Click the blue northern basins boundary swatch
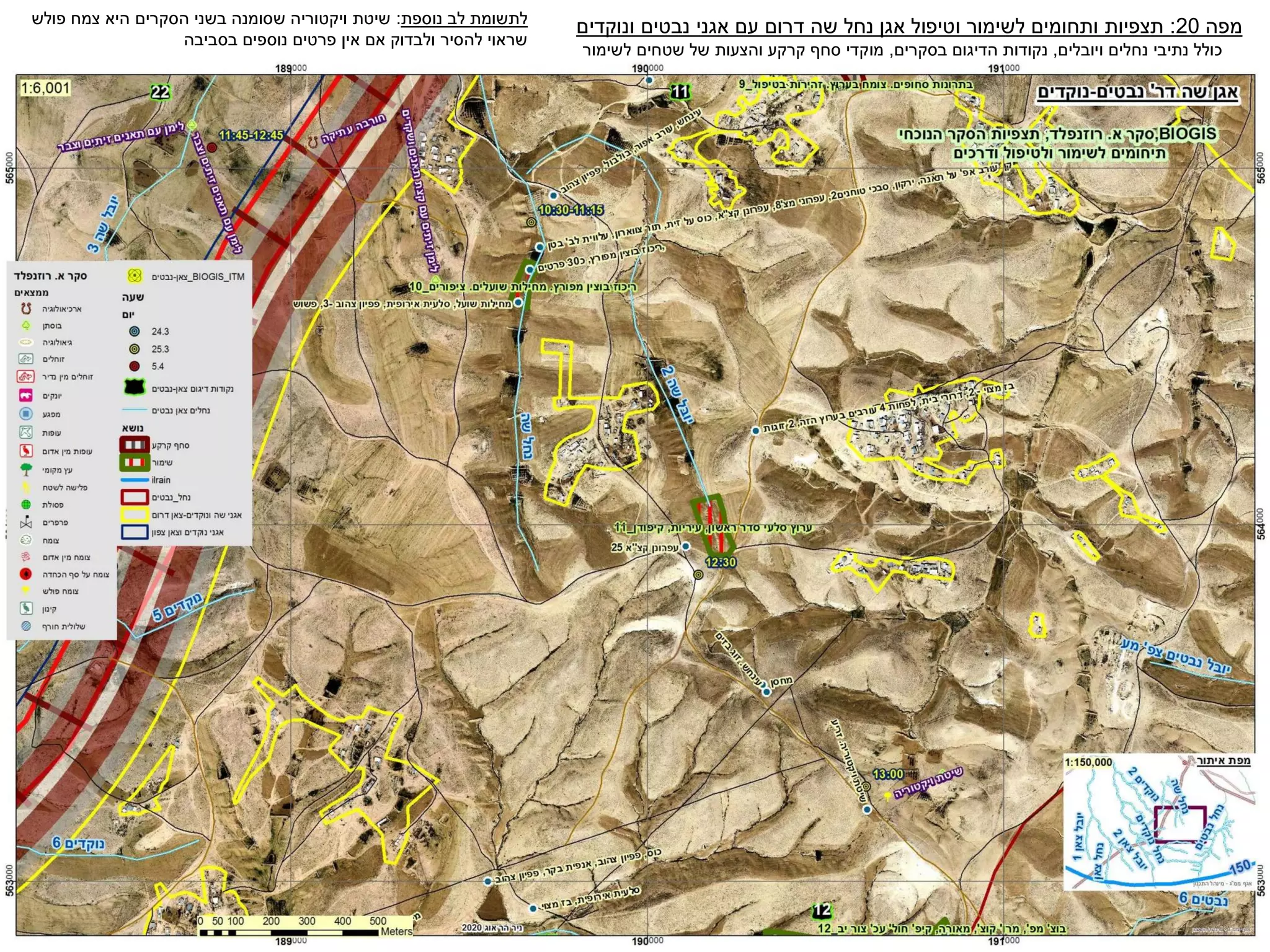The width and height of the screenshot is (1270, 952). point(135,532)
